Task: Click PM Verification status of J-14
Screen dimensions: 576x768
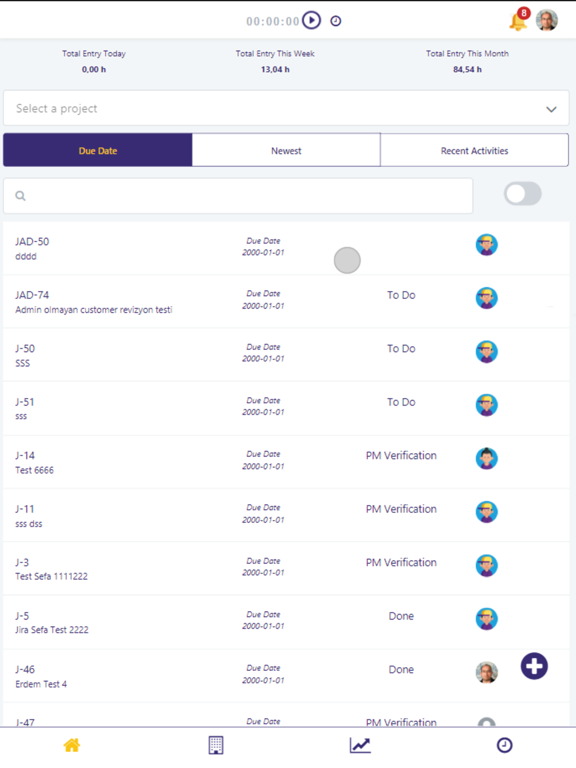Action: (x=401, y=456)
